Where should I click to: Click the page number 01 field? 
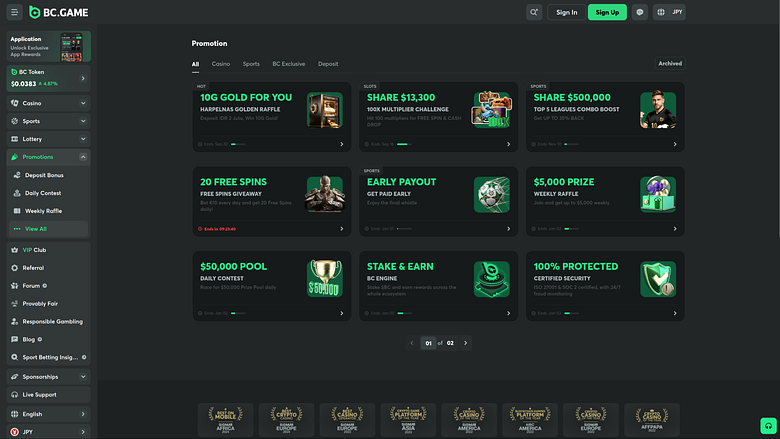428,343
